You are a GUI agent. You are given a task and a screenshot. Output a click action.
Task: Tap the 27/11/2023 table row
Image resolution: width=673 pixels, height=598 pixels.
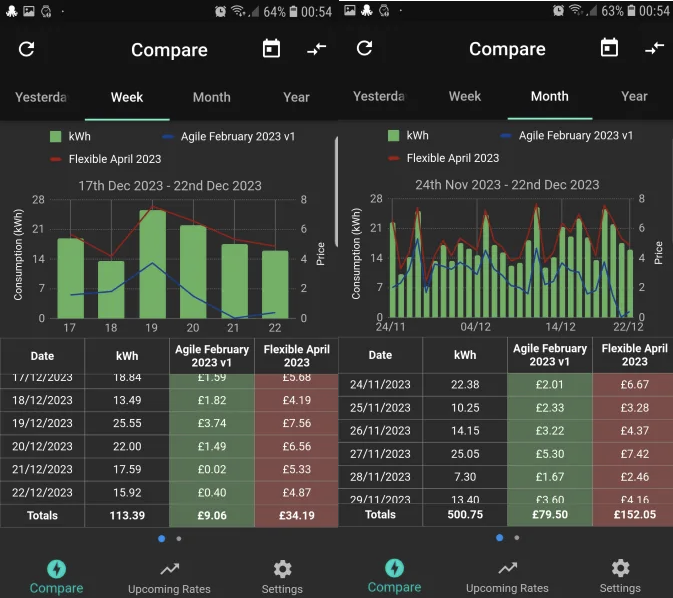506,454
